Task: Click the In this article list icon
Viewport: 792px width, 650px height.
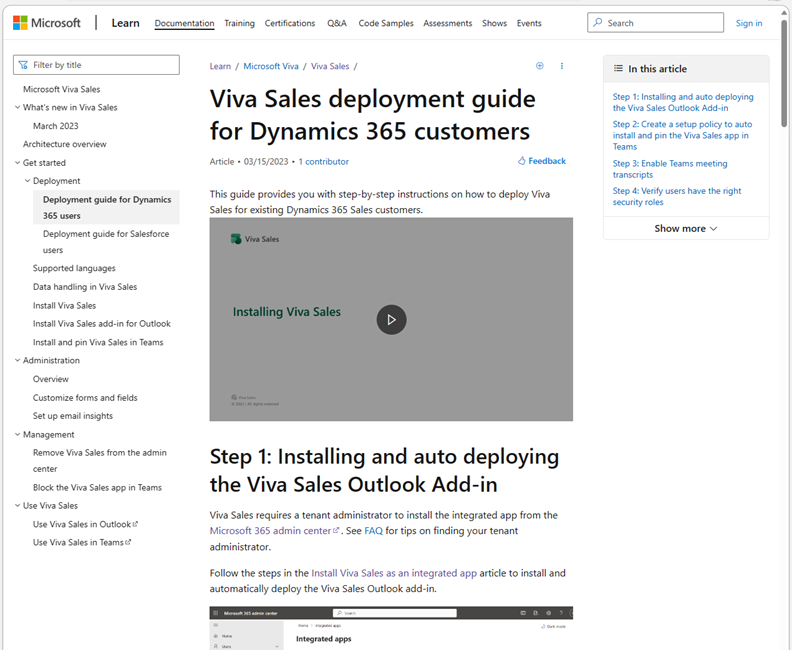Action: point(618,68)
